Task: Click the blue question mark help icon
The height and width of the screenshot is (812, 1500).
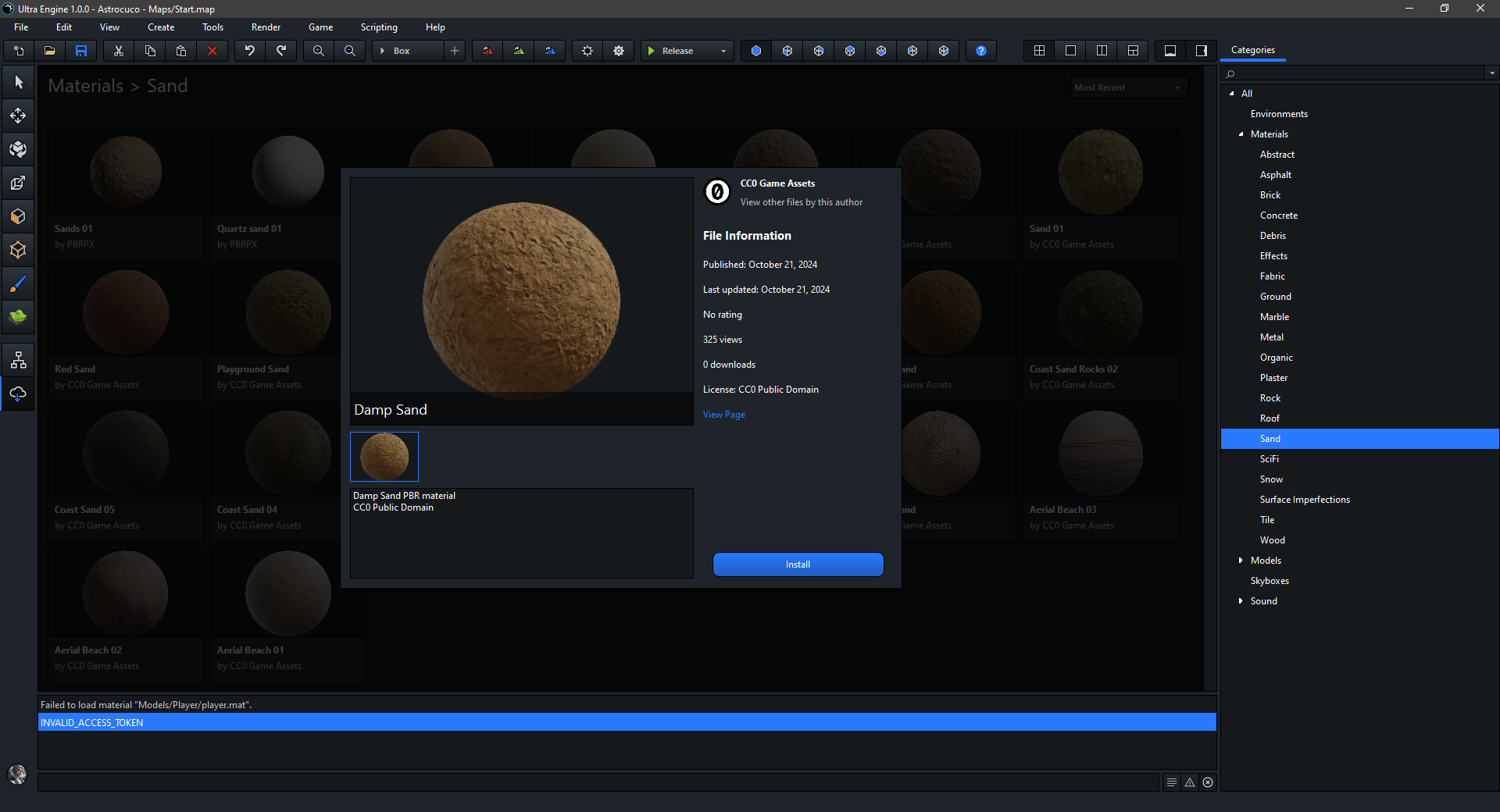Action: tap(981, 51)
